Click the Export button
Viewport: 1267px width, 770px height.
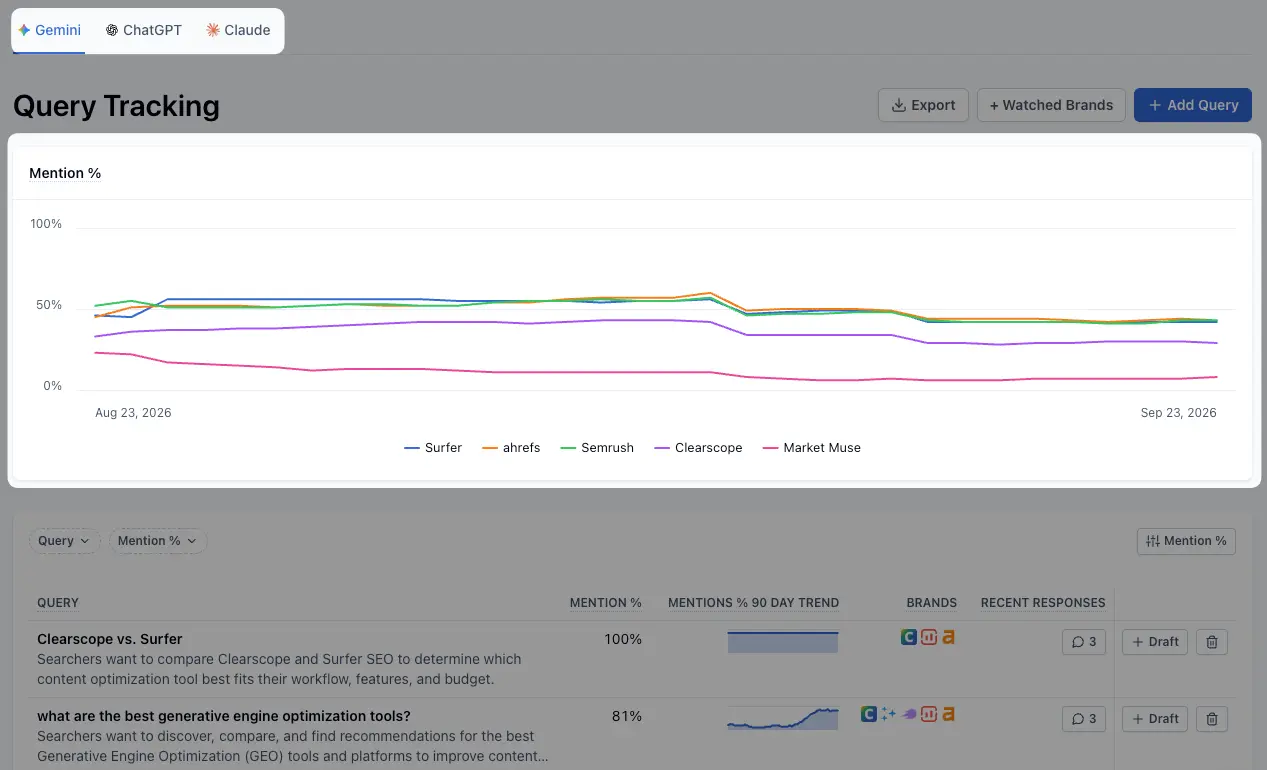[x=923, y=105]
